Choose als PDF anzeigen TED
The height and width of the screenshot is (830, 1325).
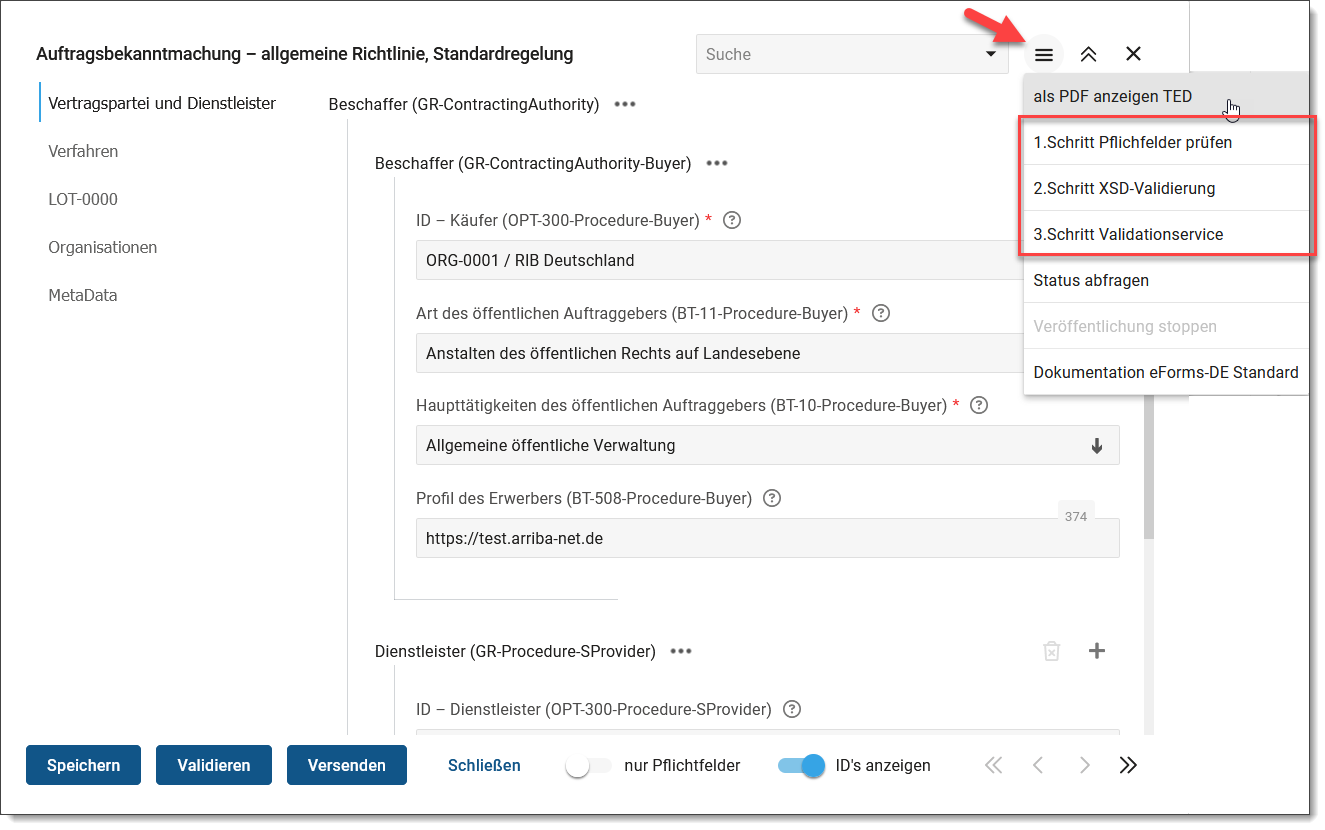tap(1112, 97)
